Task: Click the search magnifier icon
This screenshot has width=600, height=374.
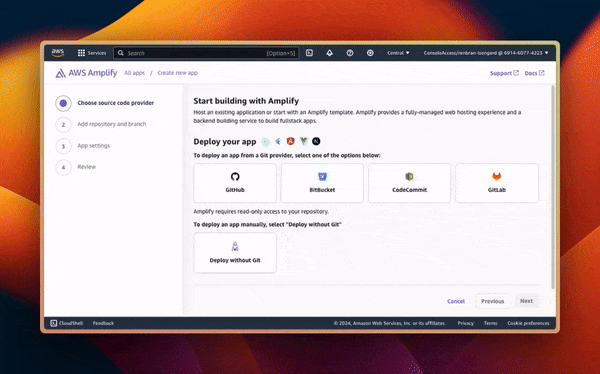Action: point(121,53)
